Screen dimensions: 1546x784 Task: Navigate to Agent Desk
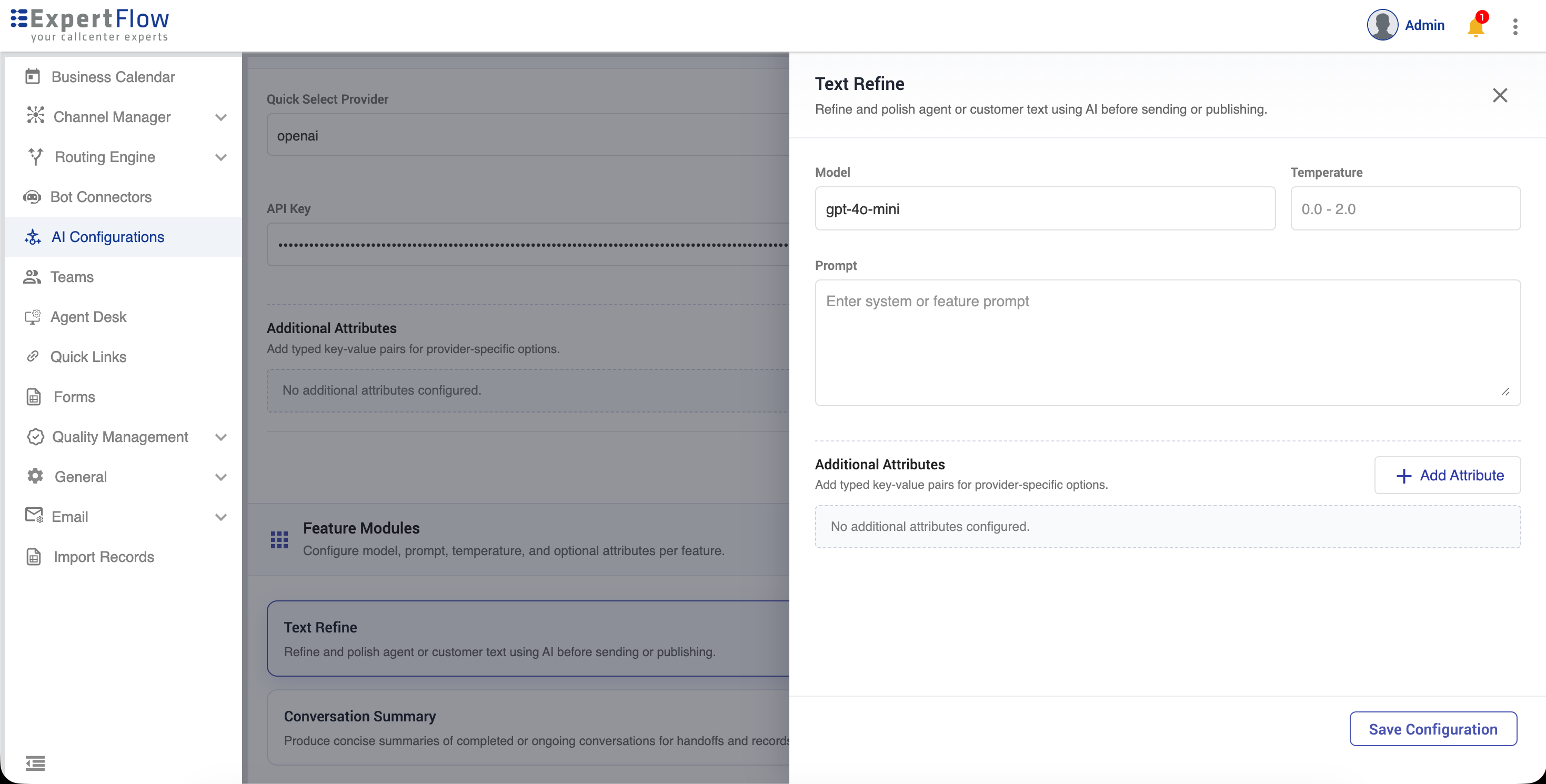pyautogui.click(x=123, y=316)
